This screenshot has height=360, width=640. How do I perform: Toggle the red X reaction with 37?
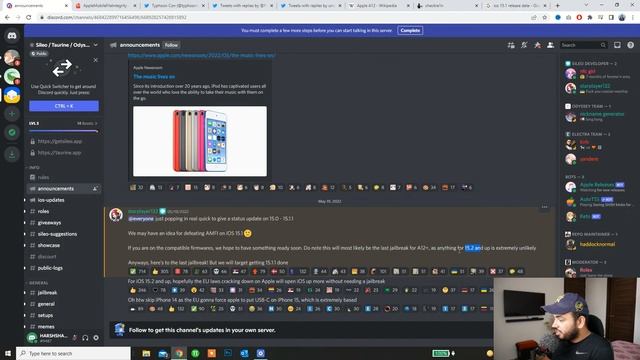(497, 271)
